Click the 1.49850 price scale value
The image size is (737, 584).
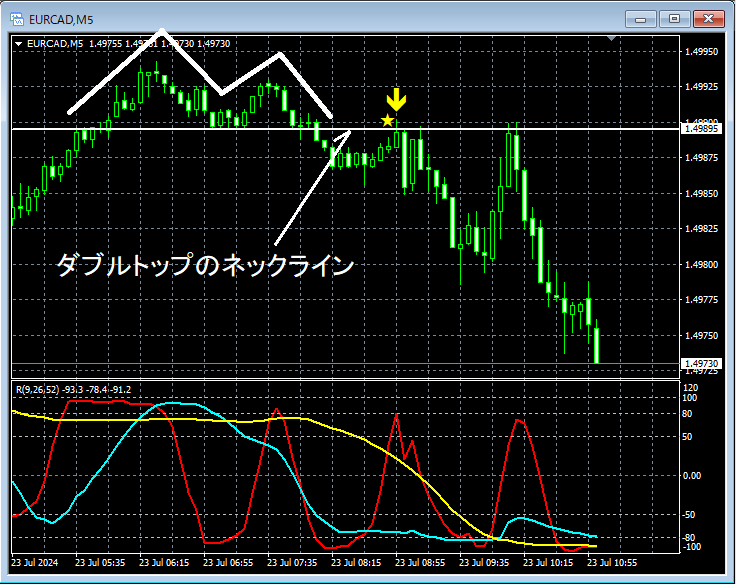(701, 193)
